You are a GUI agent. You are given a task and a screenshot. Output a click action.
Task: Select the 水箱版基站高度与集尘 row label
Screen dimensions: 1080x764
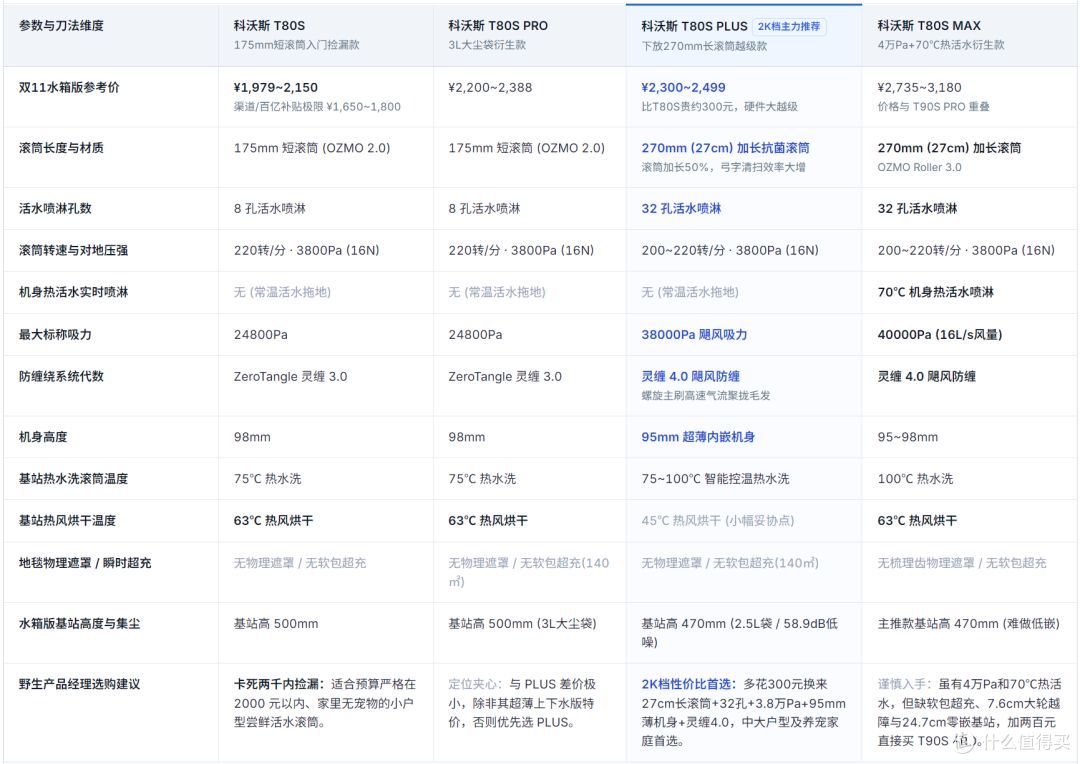79,623
